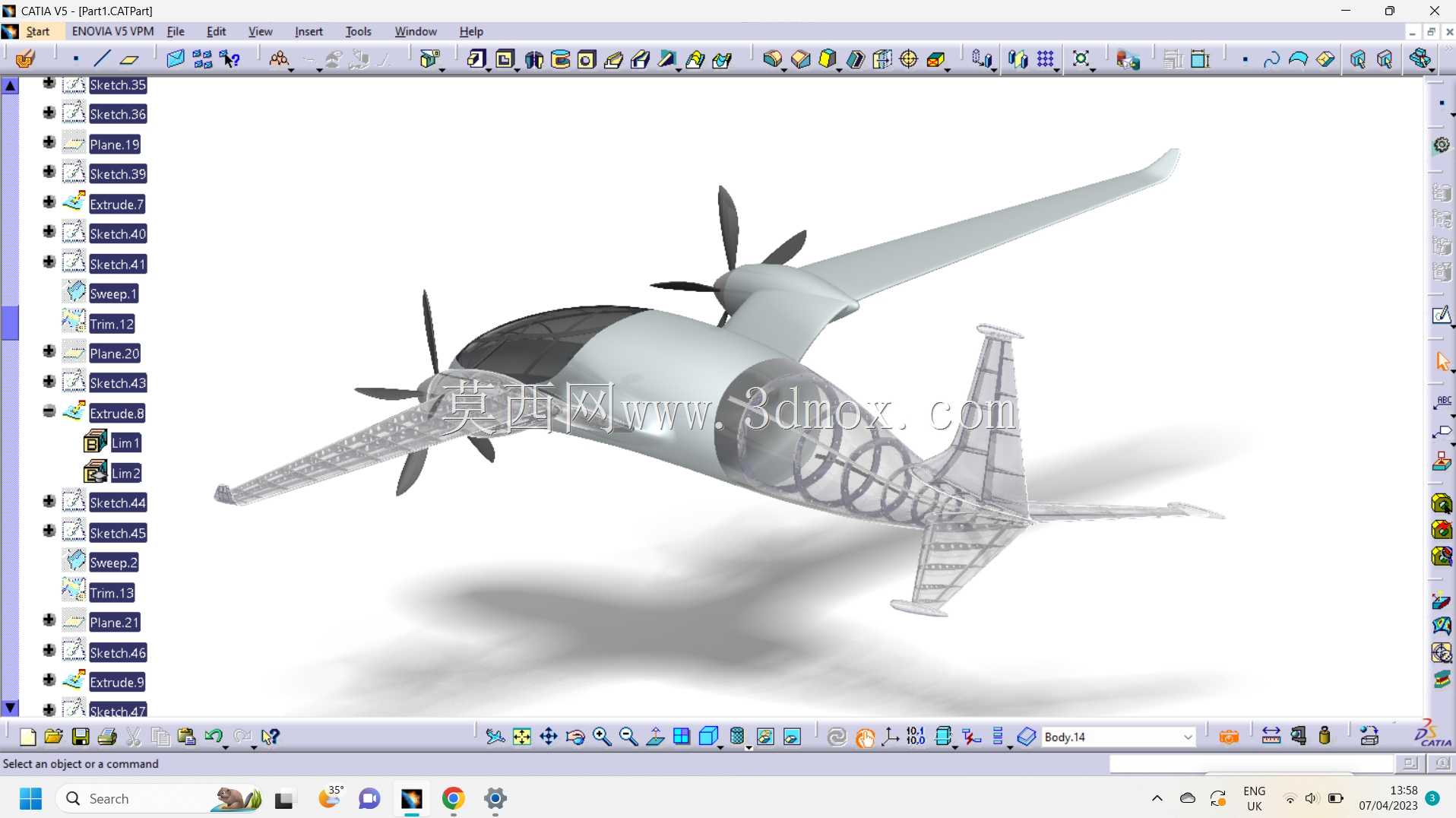The image size is (1456, 818).
Task: Open the Help menu
Action: point(471,31)
